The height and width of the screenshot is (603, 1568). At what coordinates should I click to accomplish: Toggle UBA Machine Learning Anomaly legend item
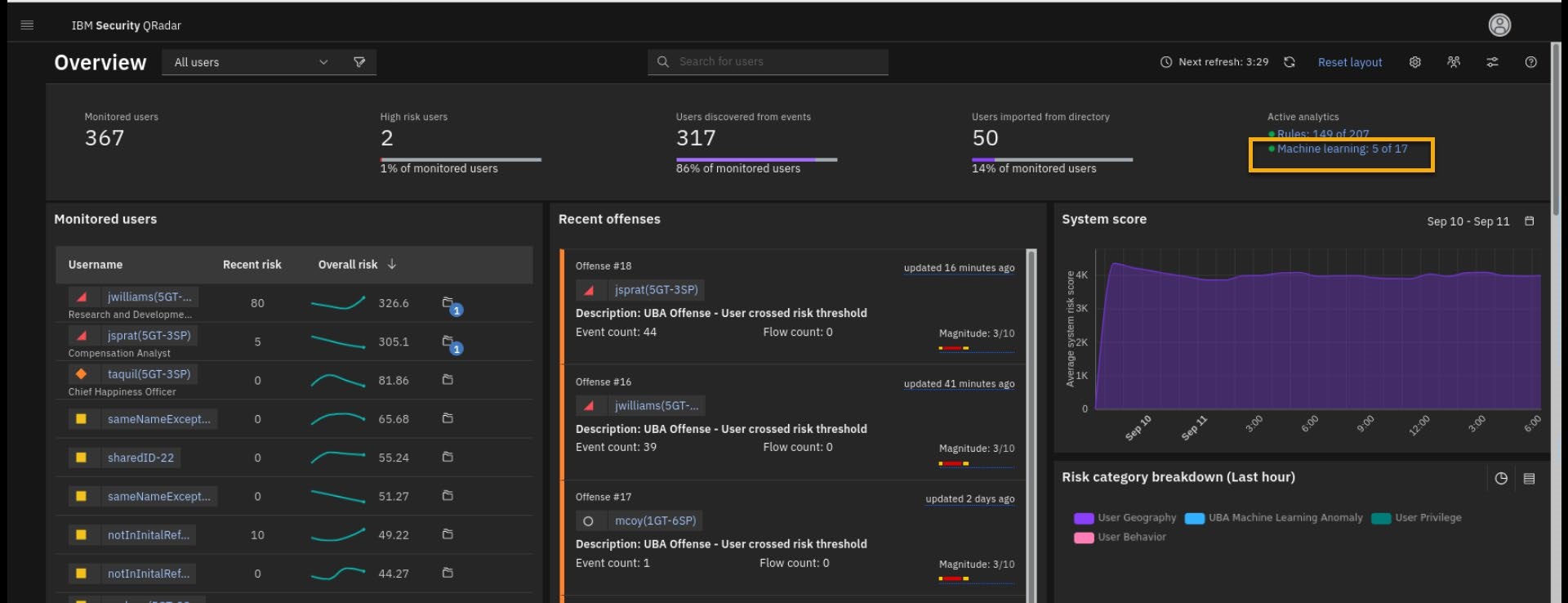[x=1274, y=518]
